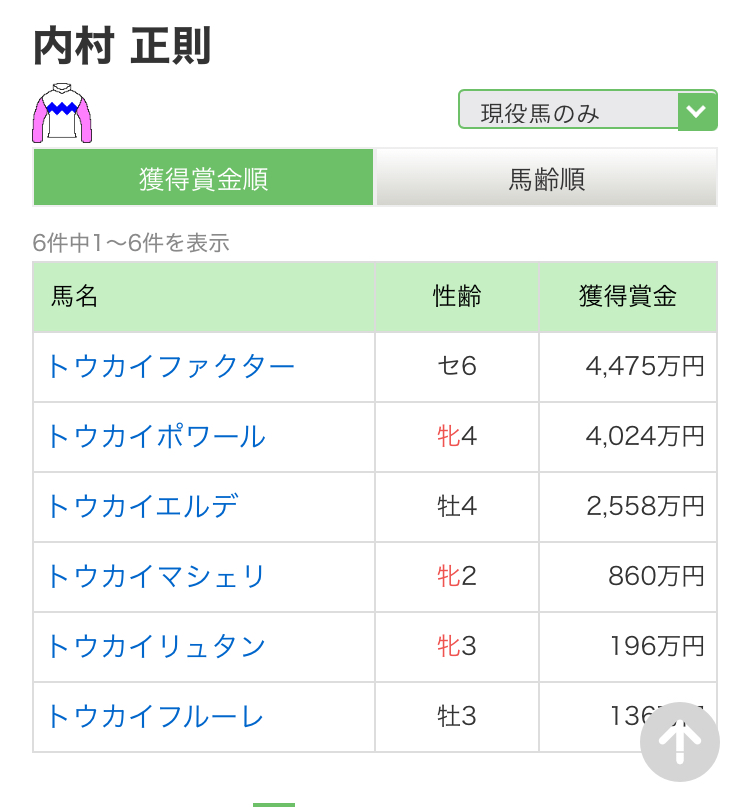Switch to the 獲得賞金順 tab
Screen dimensions: 750x807
click(204, 178)
